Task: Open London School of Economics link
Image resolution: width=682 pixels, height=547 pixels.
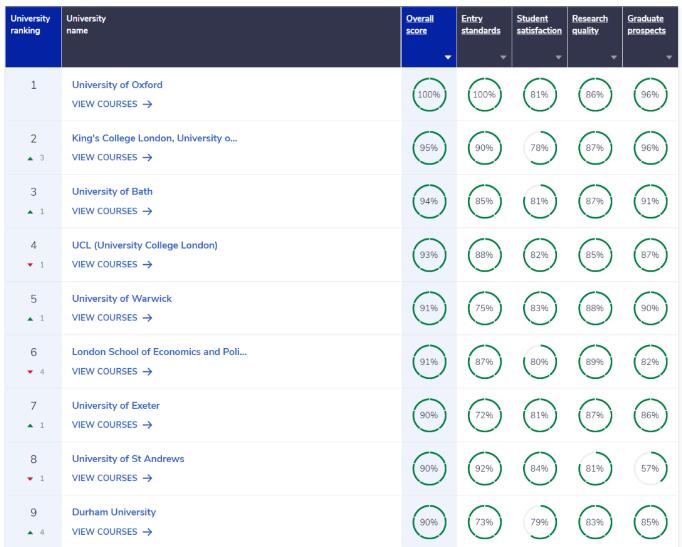Action: pos(159,352)
